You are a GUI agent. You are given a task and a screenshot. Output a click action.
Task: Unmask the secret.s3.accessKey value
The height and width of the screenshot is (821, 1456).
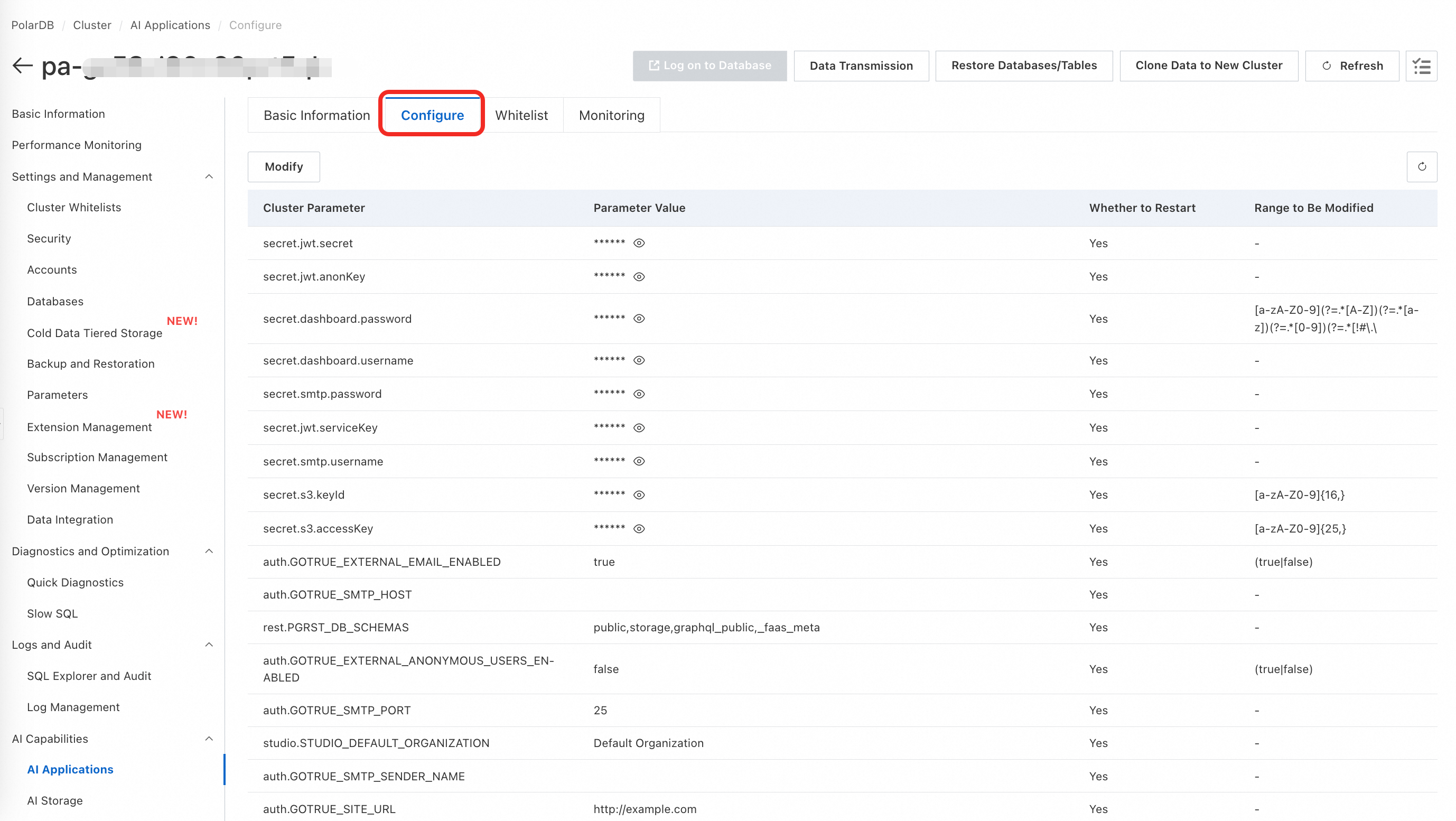coord(639,529)
